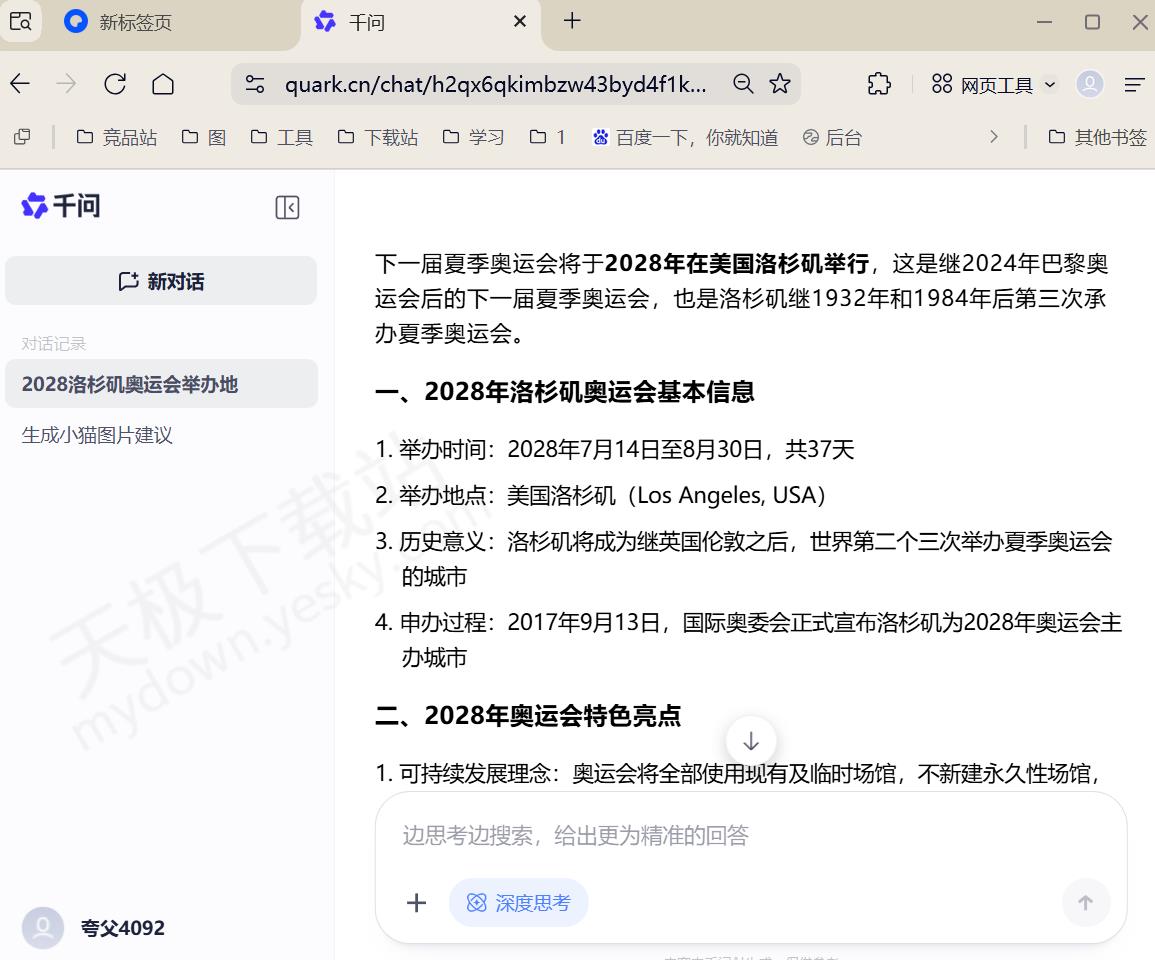
Task: Collapse the 千问 sidebar panel
Action: (x=287, y=207)
